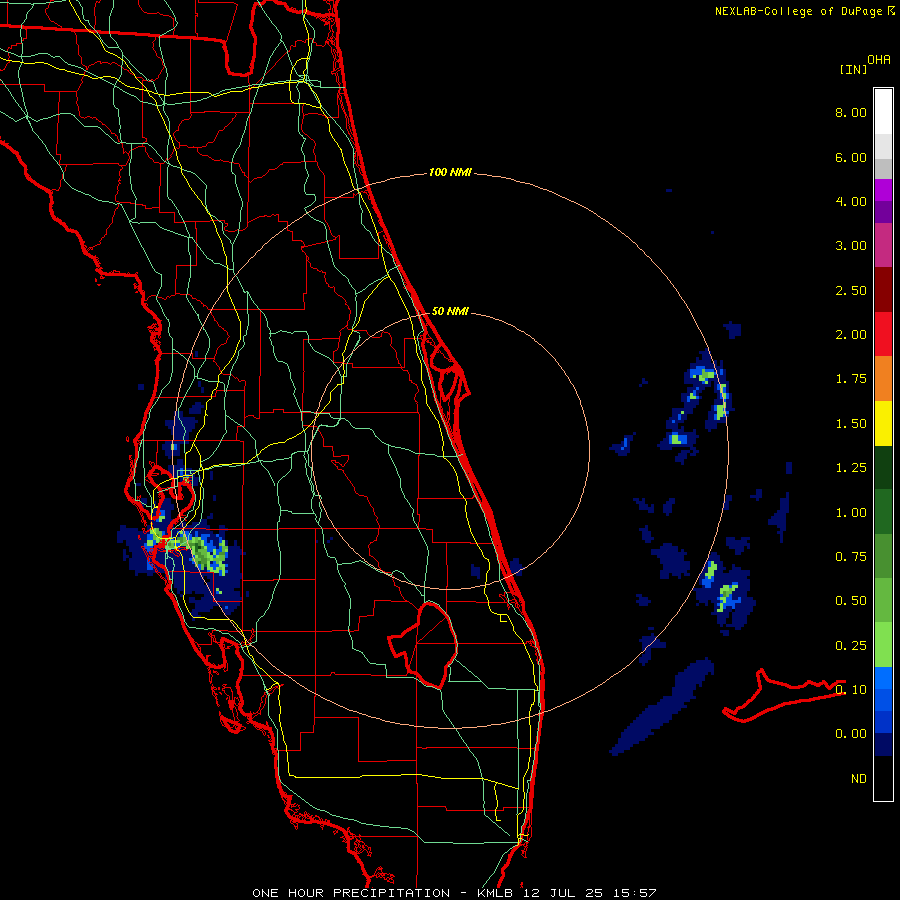Click the "KMLB" radar site identifier
Screen dimensions: 900x900
[x=496, y=893]
